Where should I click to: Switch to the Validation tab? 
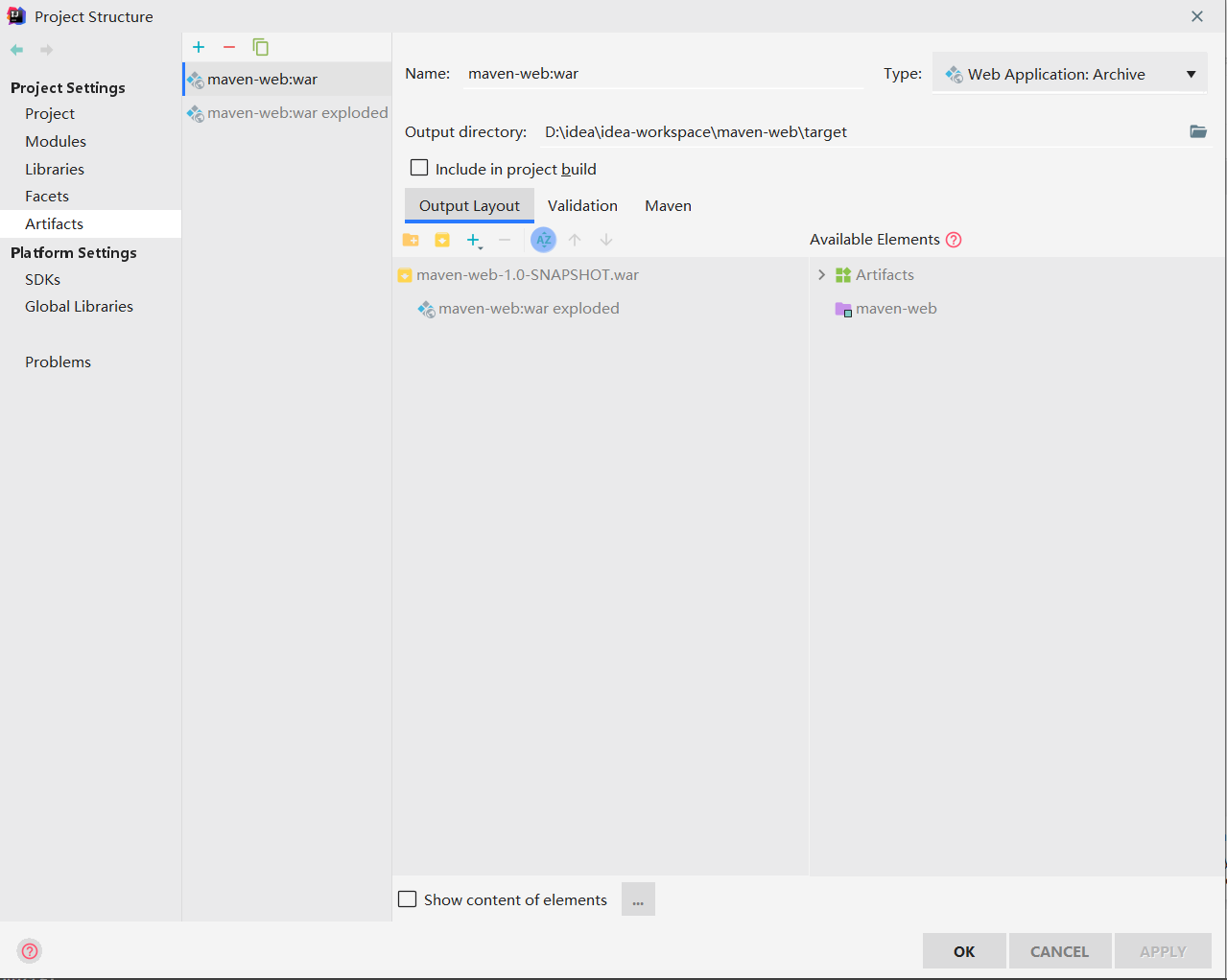[582, 205]
